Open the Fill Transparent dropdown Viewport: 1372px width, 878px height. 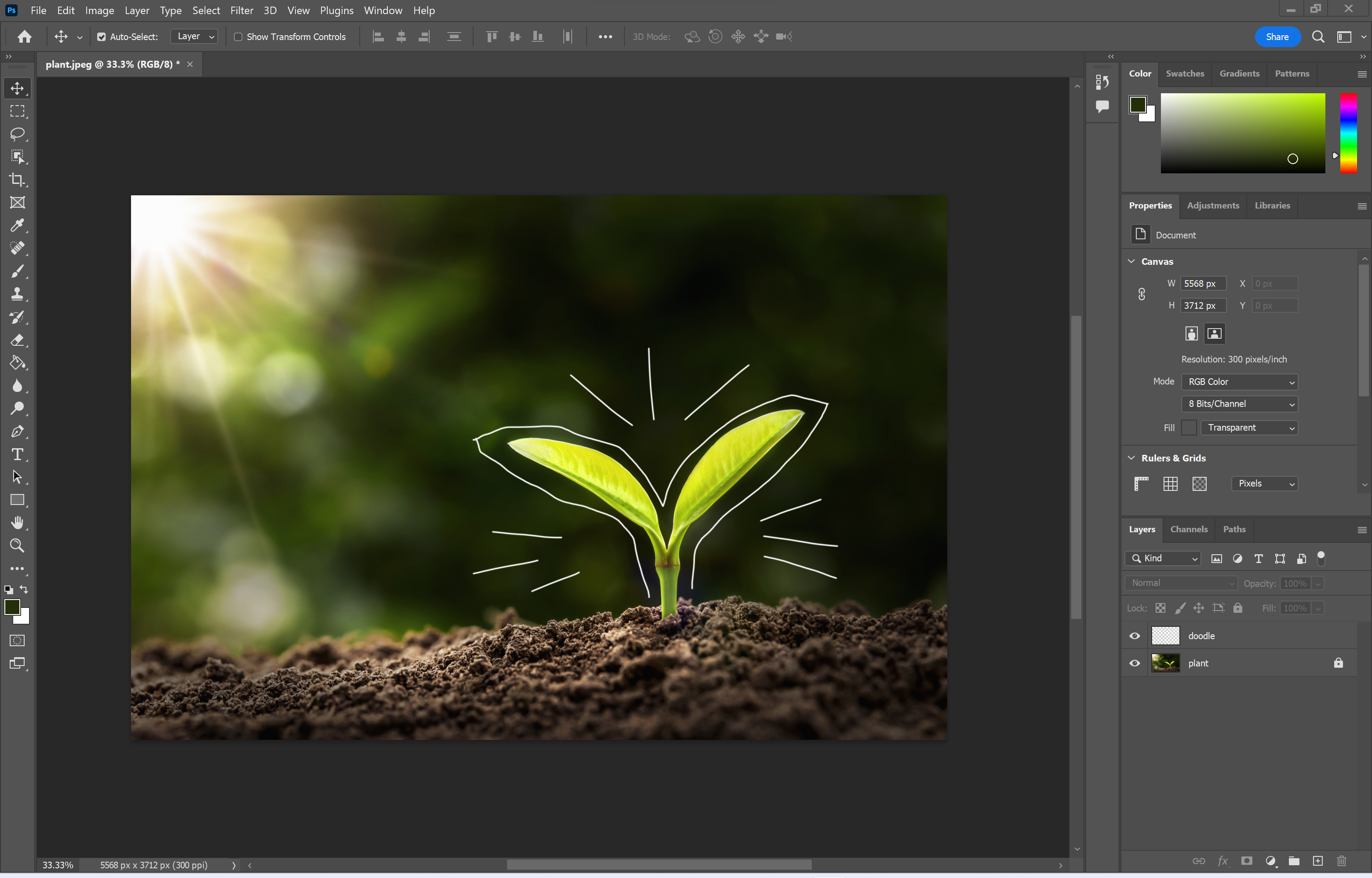click(x=1249, y=428)
